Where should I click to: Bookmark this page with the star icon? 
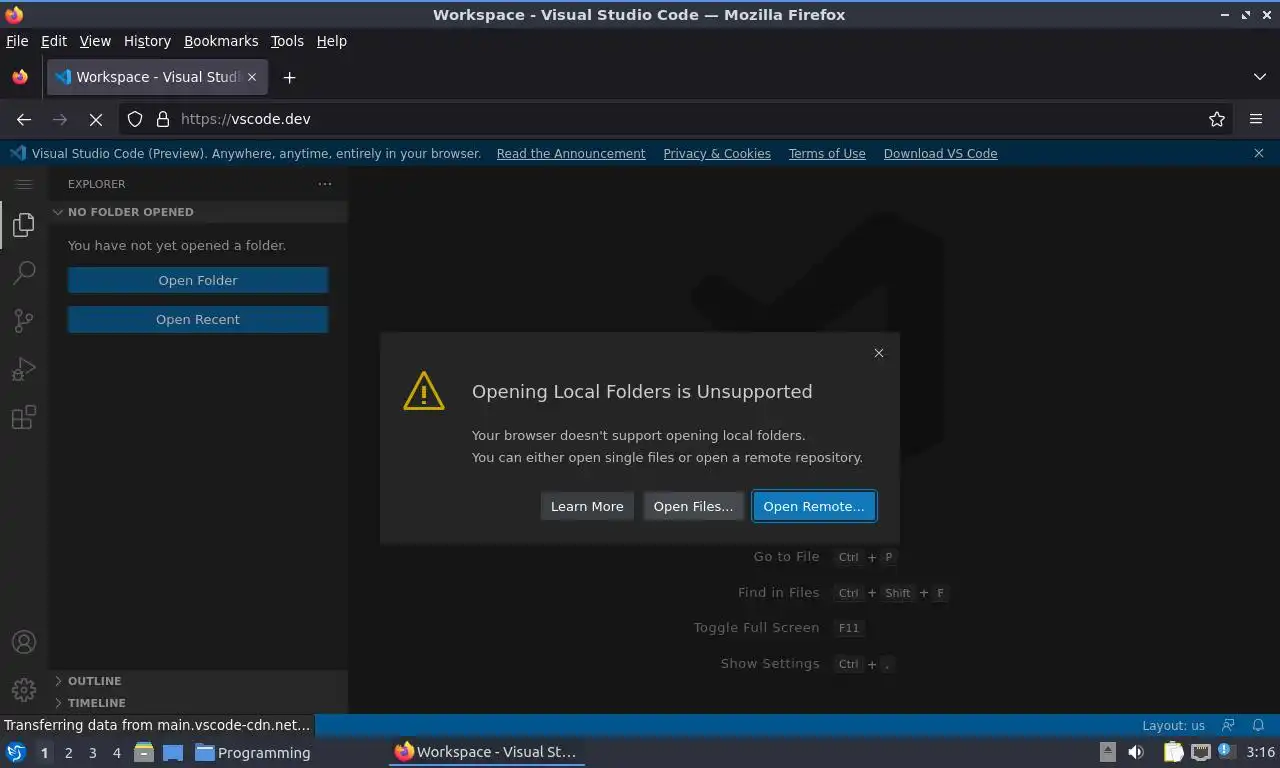(x=1217, y=119)
